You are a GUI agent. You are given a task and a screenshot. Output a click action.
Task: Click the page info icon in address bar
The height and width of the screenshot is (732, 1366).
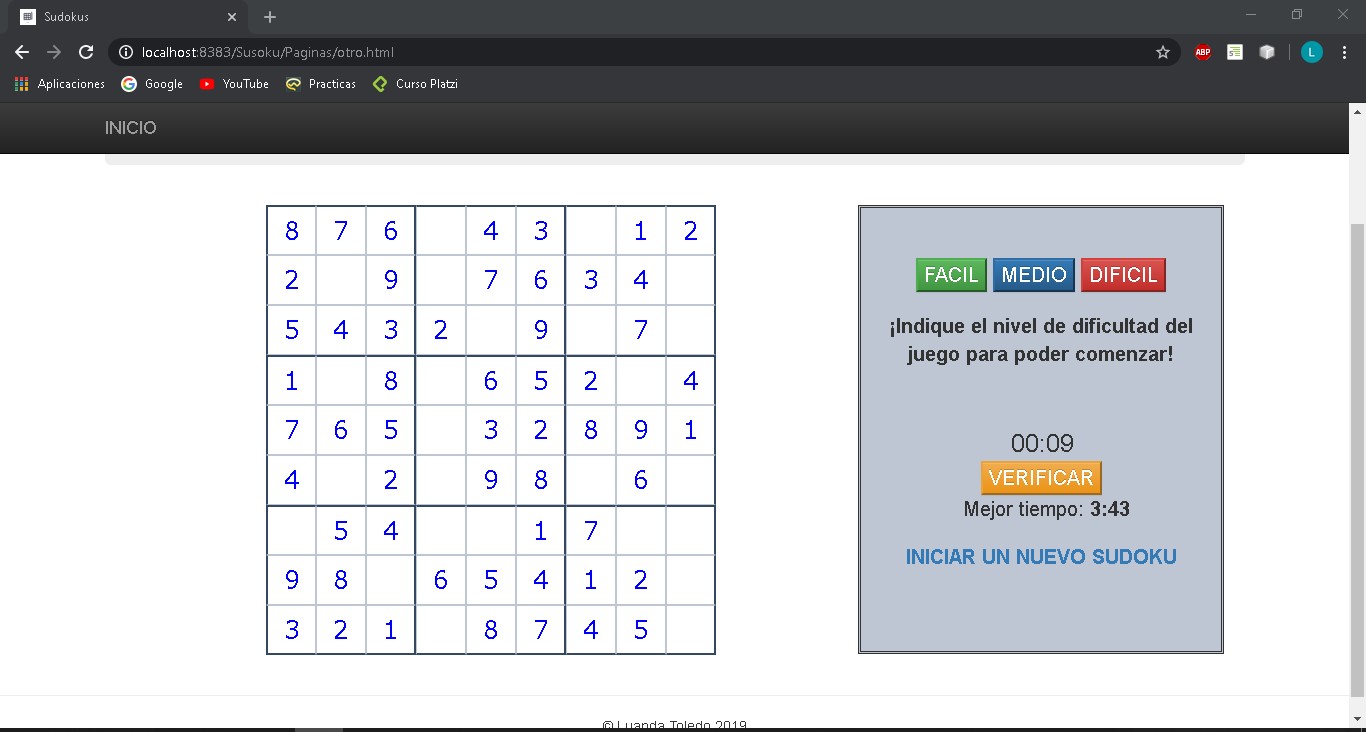coord(126,52)
